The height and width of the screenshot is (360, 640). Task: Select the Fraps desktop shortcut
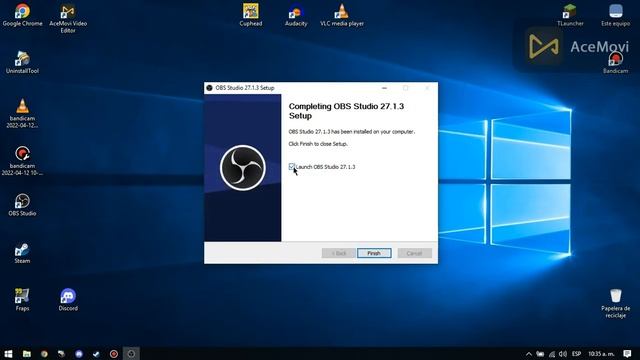tap(22, 300)
